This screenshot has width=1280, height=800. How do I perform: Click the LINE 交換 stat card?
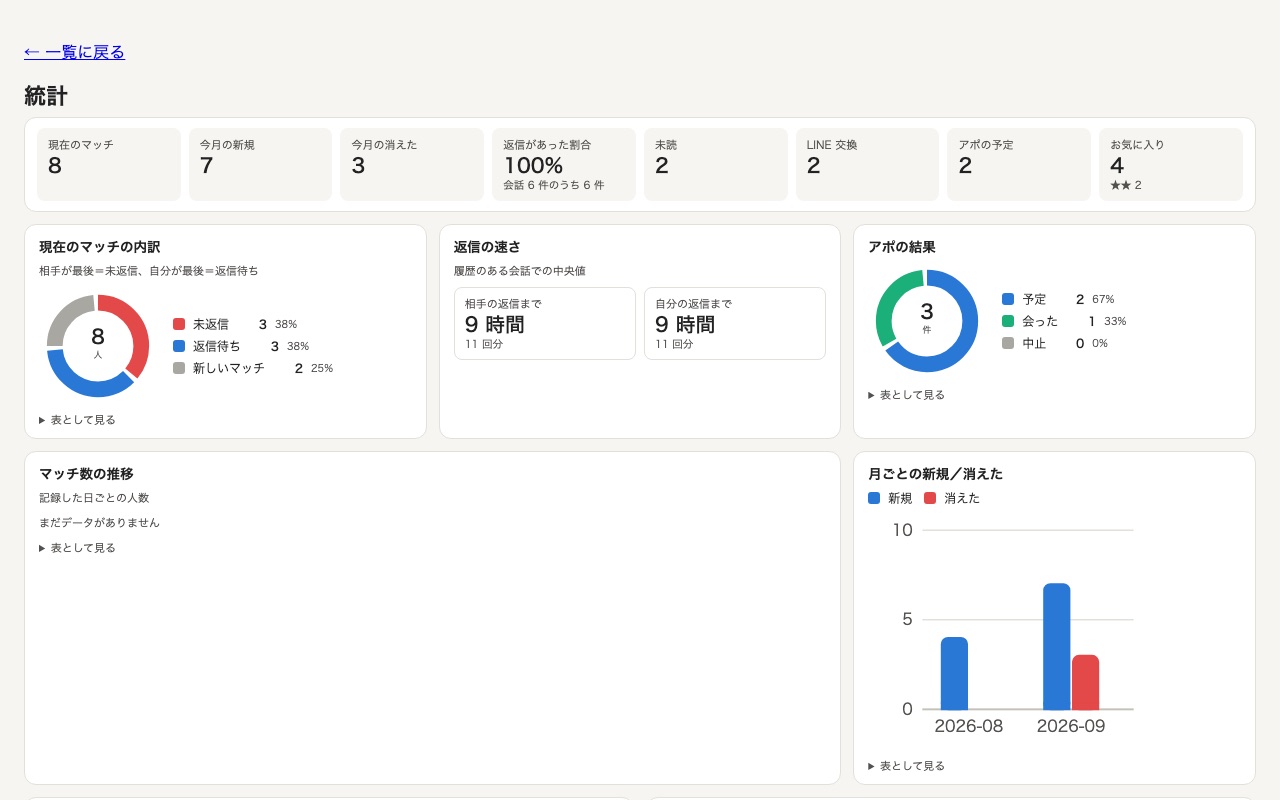coord(867,164)
